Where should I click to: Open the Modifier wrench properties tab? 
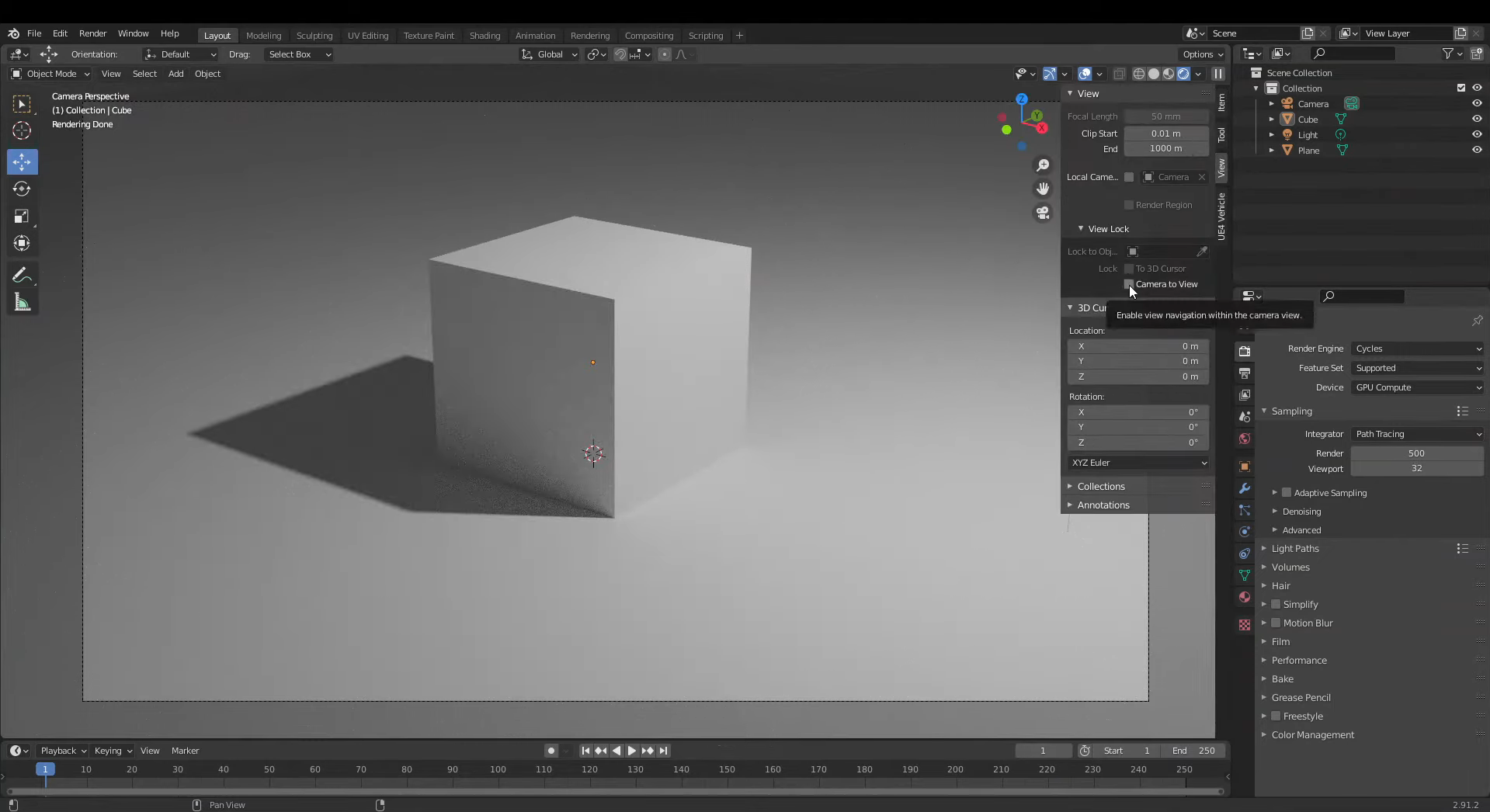pos(1245,488)
